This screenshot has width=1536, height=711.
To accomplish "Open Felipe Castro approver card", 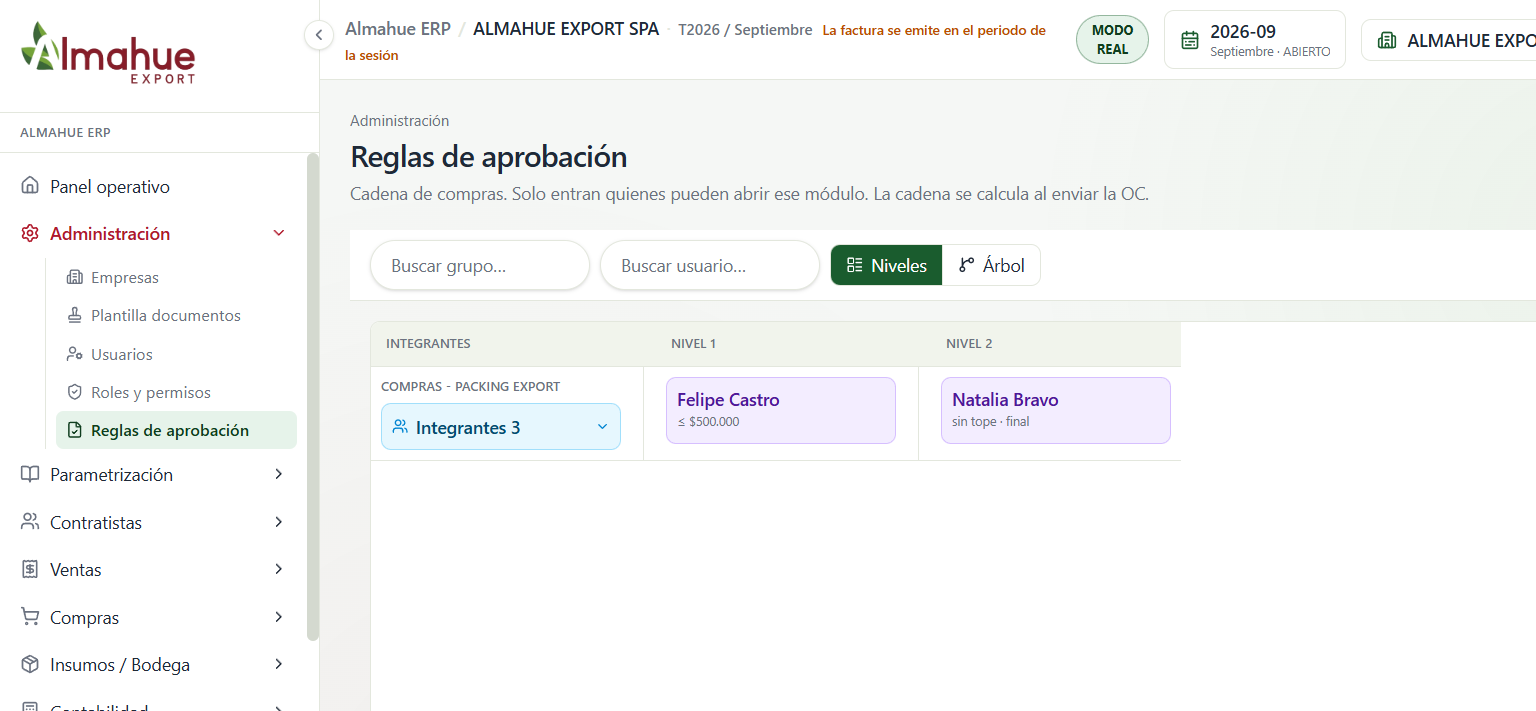I will [x=781, y=410].
